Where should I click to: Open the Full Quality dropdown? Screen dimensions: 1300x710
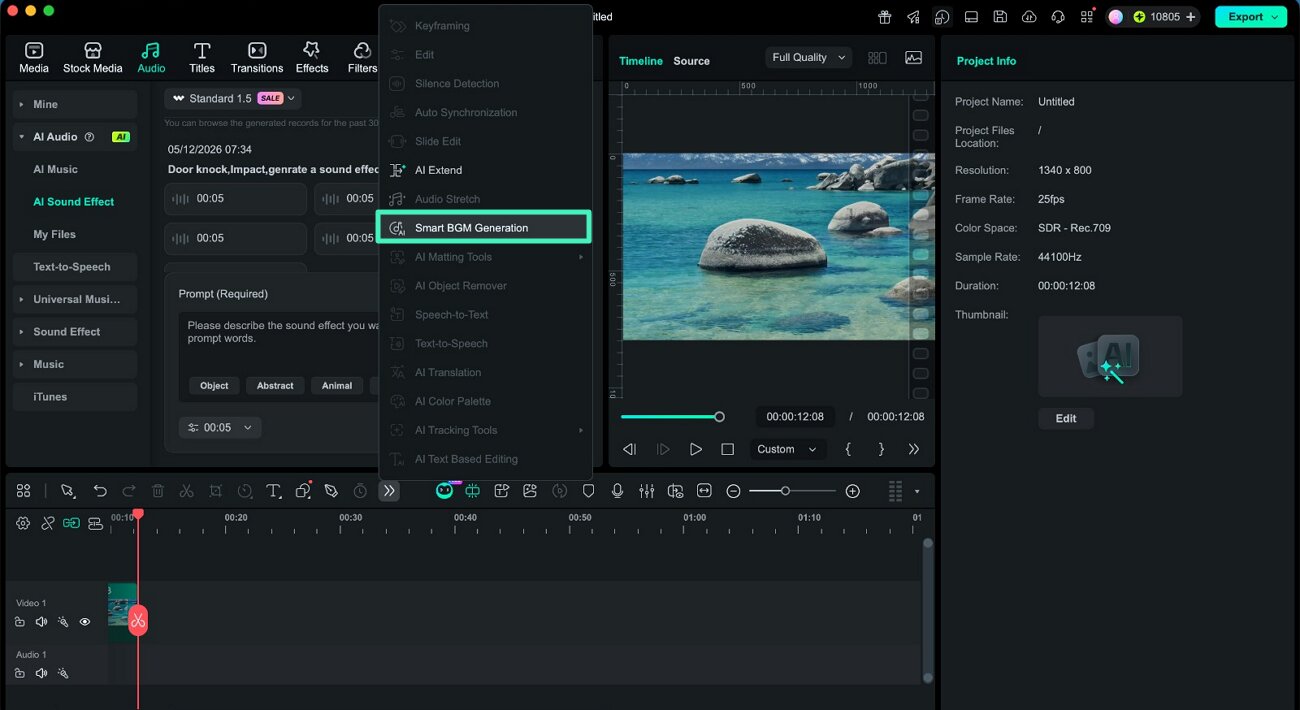[x=809, y=57]
